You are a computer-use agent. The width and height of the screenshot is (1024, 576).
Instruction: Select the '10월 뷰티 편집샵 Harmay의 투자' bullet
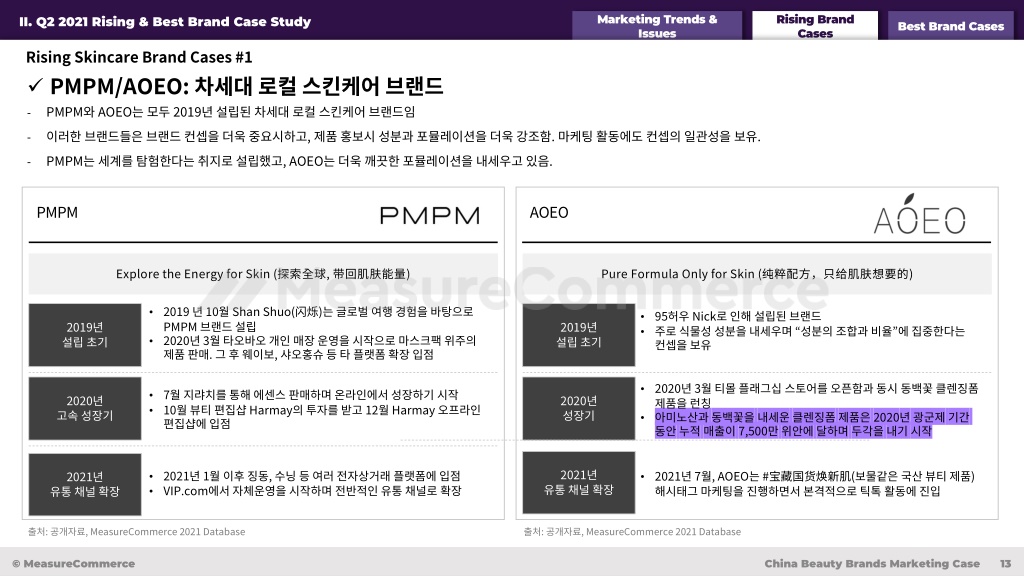pyautogui.click(x=322, y=417)
